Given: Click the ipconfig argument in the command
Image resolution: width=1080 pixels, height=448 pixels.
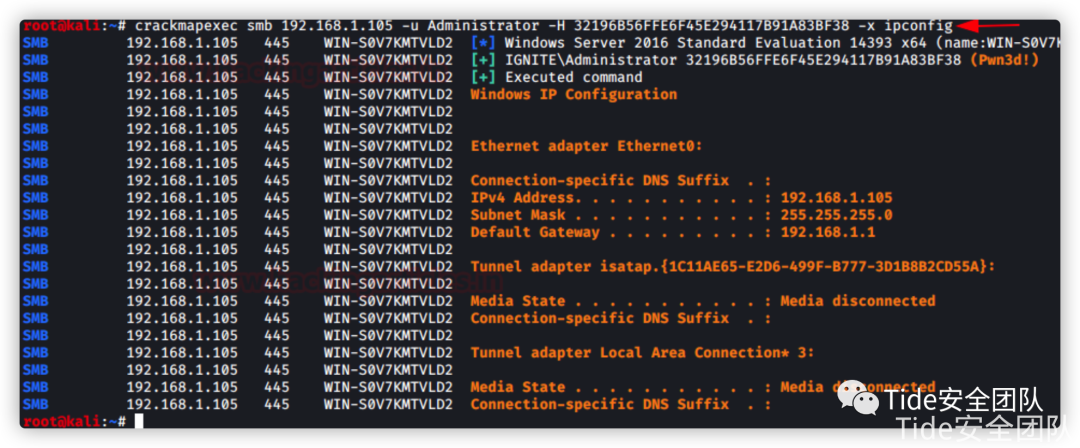Looking at the screenshot, I should [918, 26].
